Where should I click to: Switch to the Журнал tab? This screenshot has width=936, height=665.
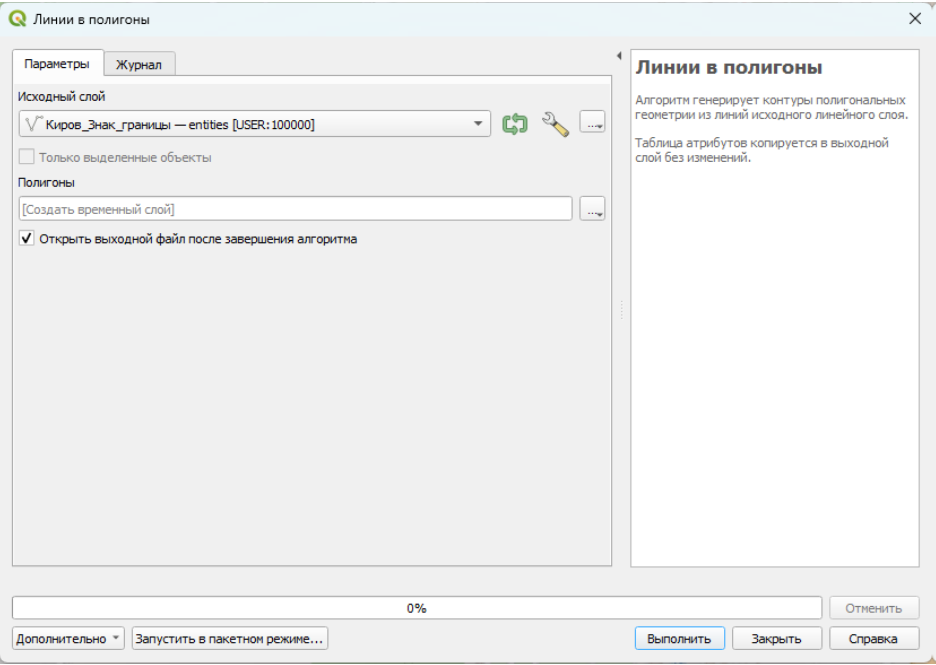tap(139, 64)
